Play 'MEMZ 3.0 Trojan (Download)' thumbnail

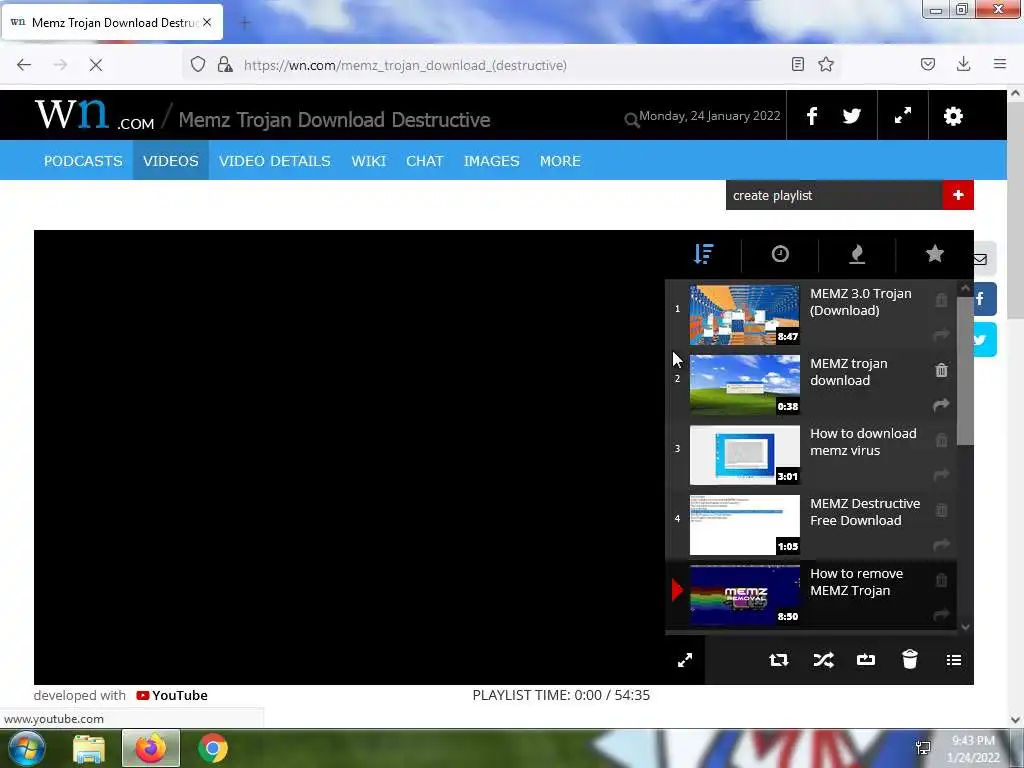click(x=744, y=315)
